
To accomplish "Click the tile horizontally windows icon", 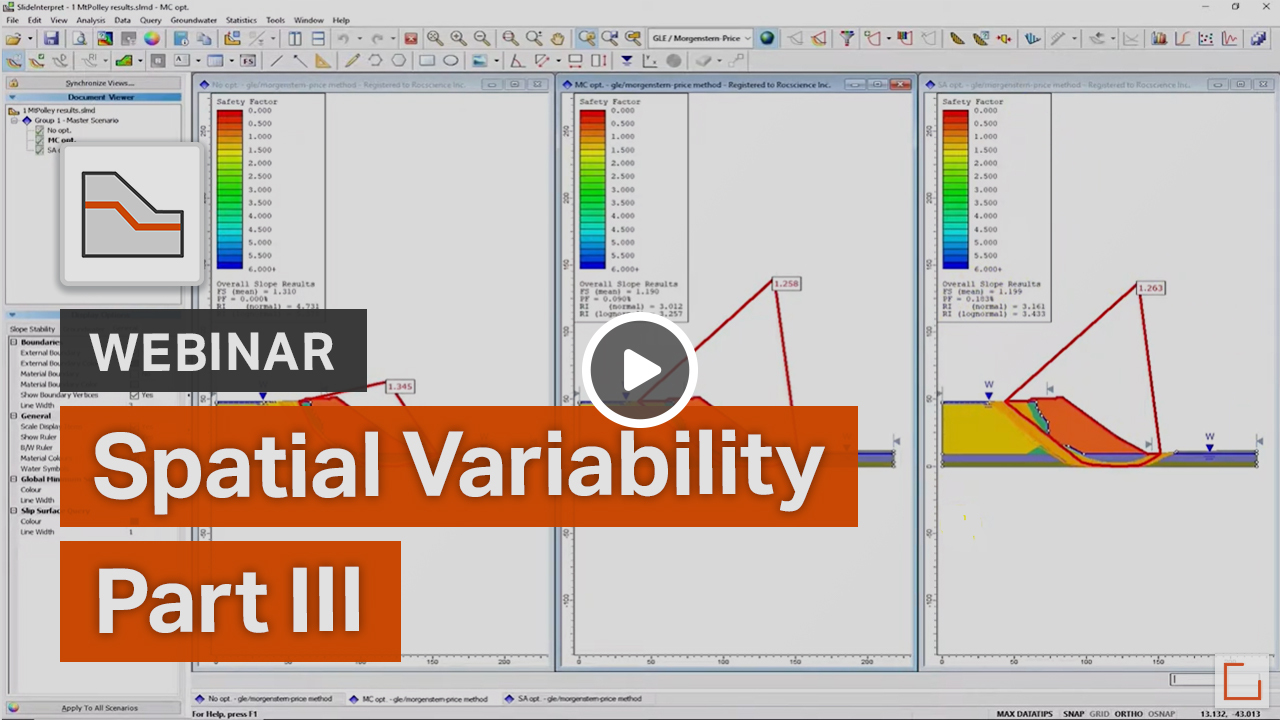I will 318,38.
